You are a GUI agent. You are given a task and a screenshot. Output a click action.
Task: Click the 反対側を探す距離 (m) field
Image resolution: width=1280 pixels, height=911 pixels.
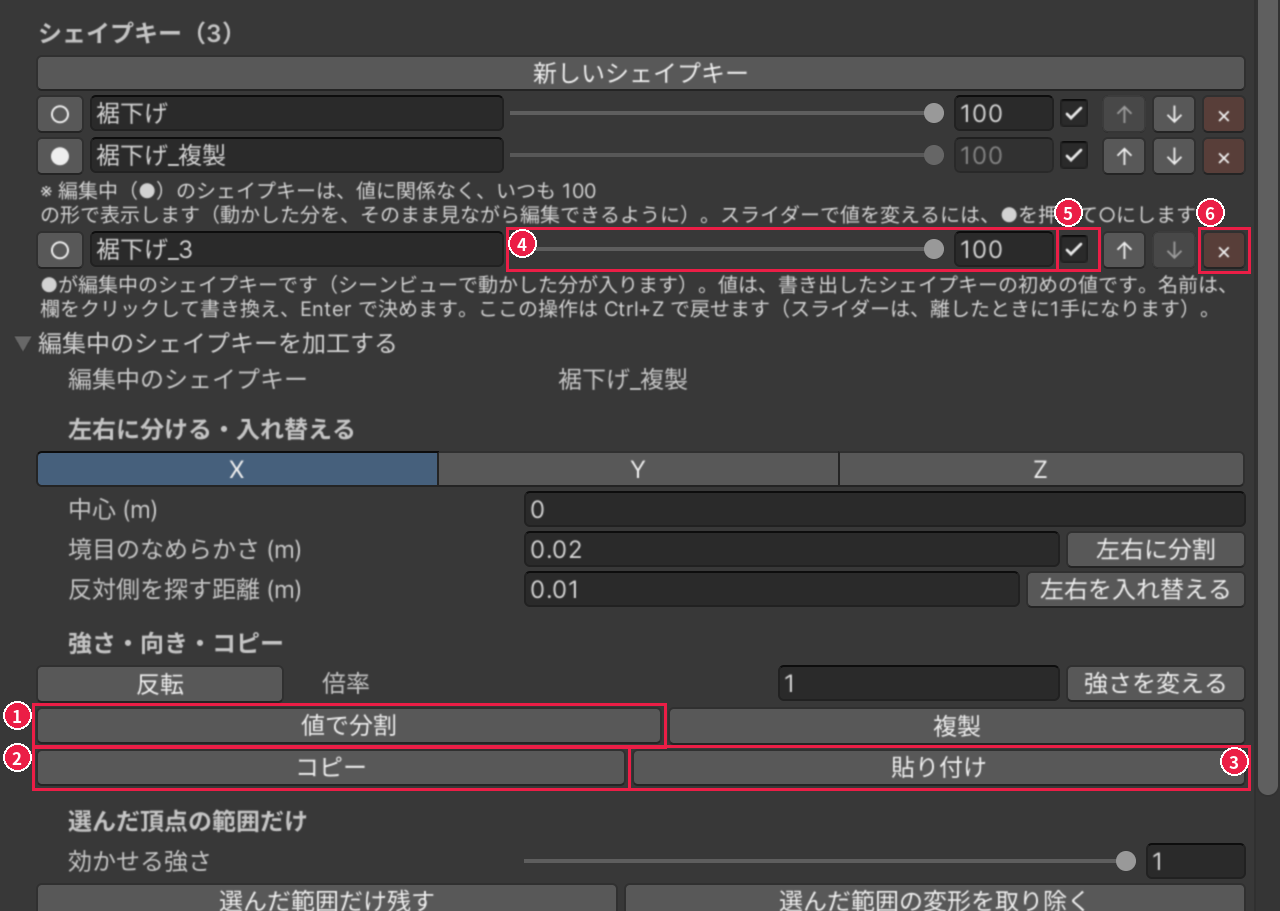click(771, 589)
